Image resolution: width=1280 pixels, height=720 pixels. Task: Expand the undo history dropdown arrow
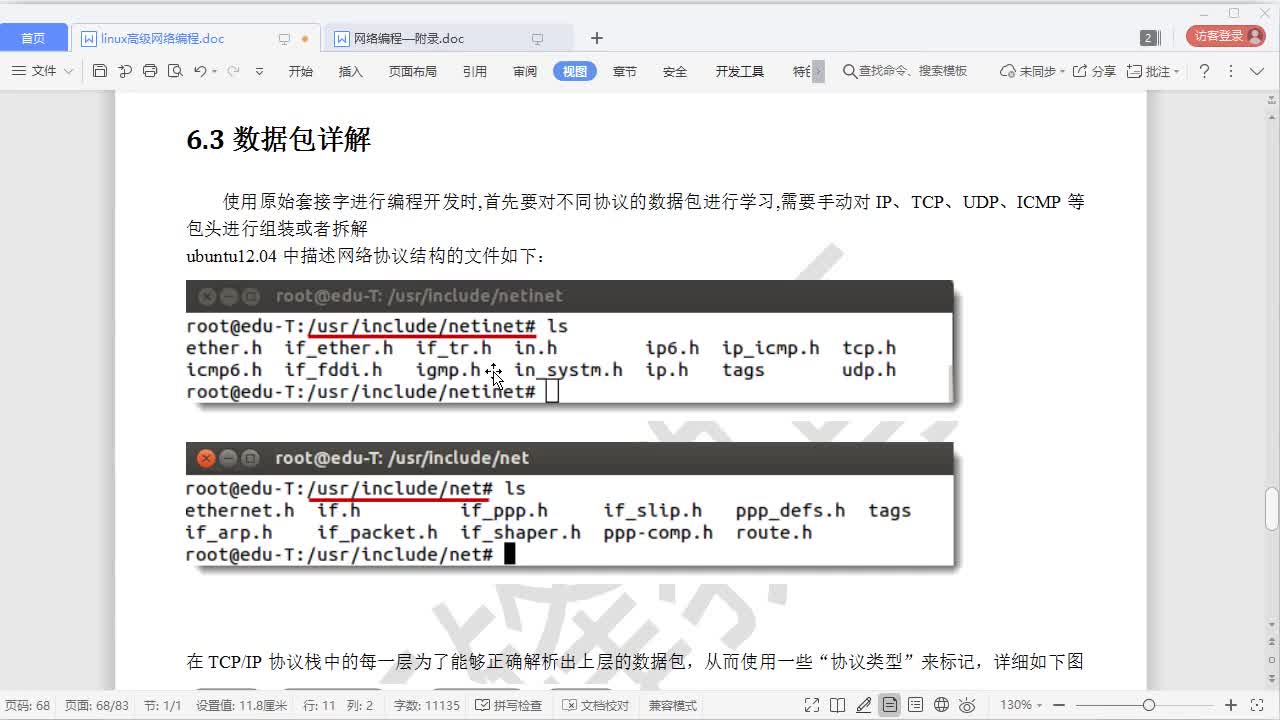(214, 71)
